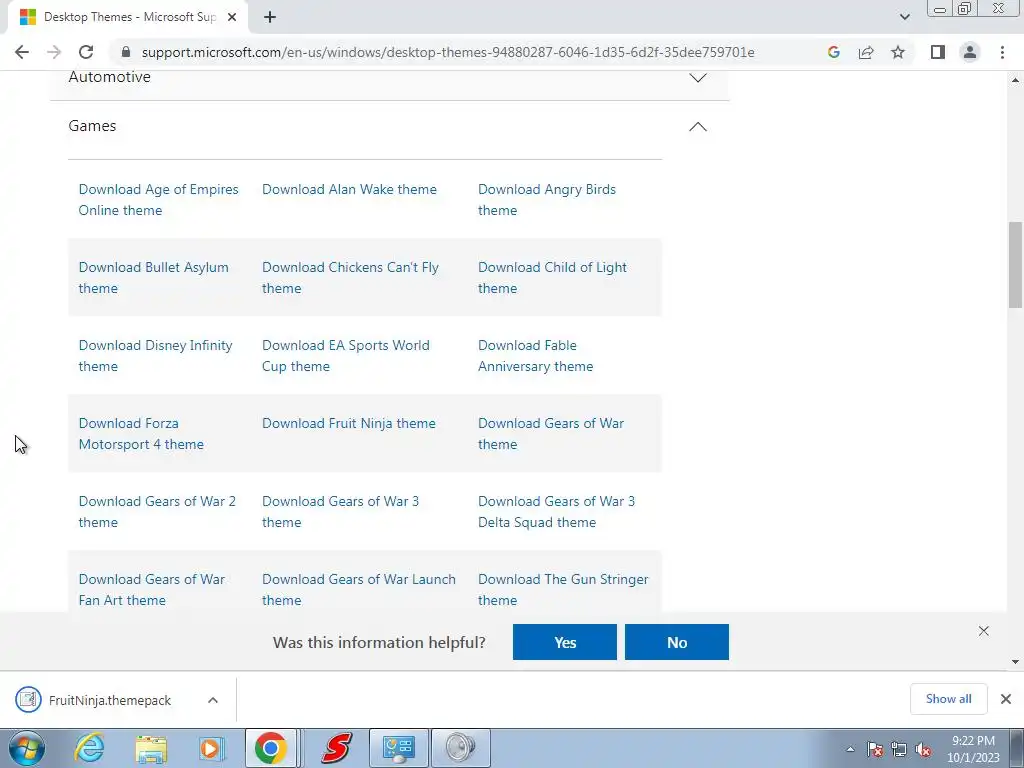Click Download Fruit Ninja theme link
This screenshot has width=1024, height=768.
pyautogui.click(x=349, y=423)
